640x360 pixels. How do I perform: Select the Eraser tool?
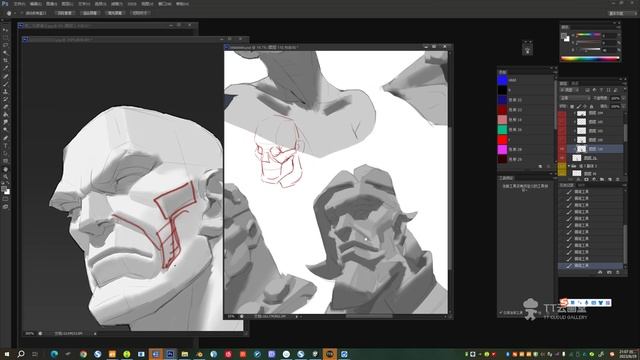coord(5,107)
